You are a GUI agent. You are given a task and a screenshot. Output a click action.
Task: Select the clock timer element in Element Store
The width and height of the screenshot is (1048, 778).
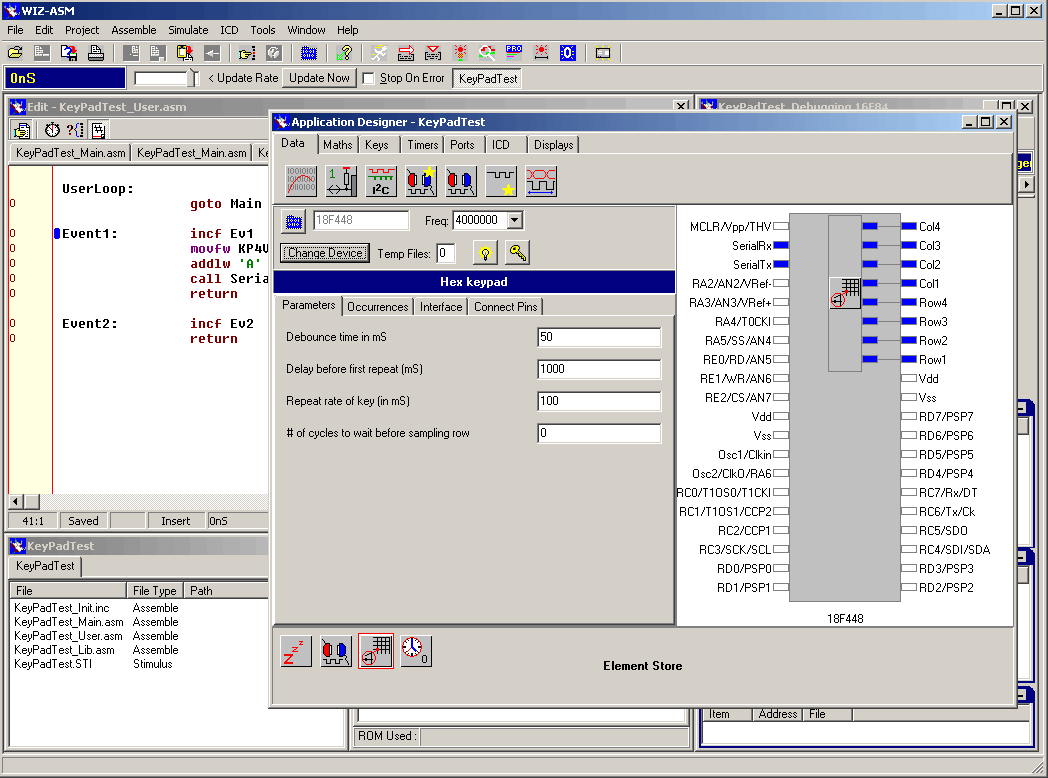pos(416,651)
